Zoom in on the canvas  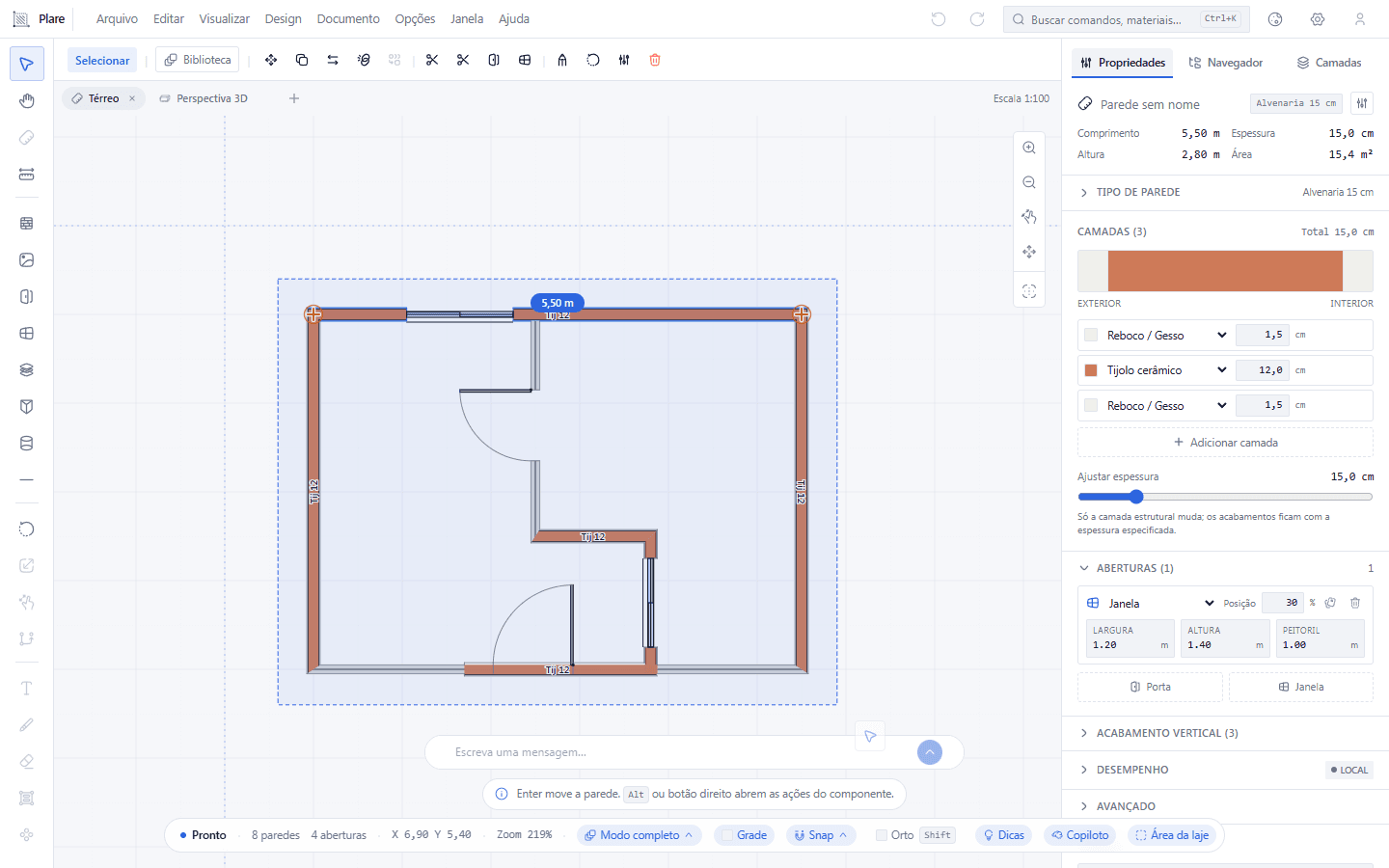click(1029, 148)
